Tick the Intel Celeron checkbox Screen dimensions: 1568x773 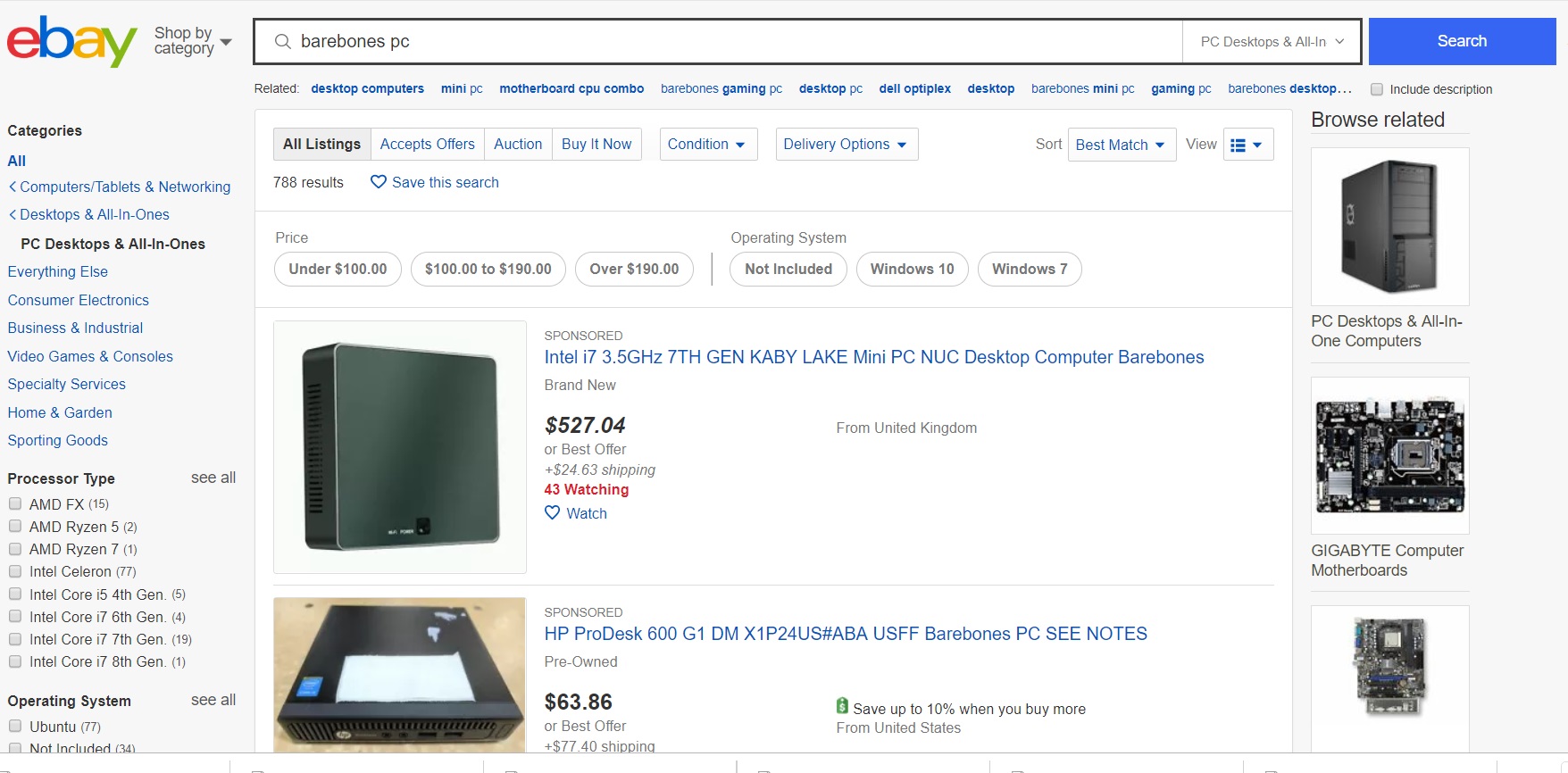point(15,571)
